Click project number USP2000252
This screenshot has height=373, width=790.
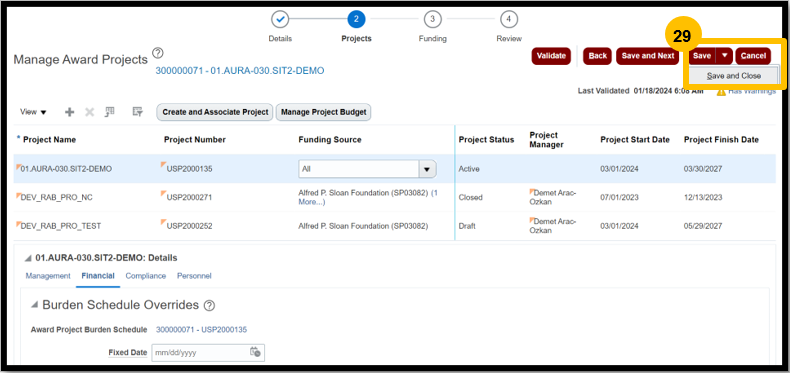point(189,226)
